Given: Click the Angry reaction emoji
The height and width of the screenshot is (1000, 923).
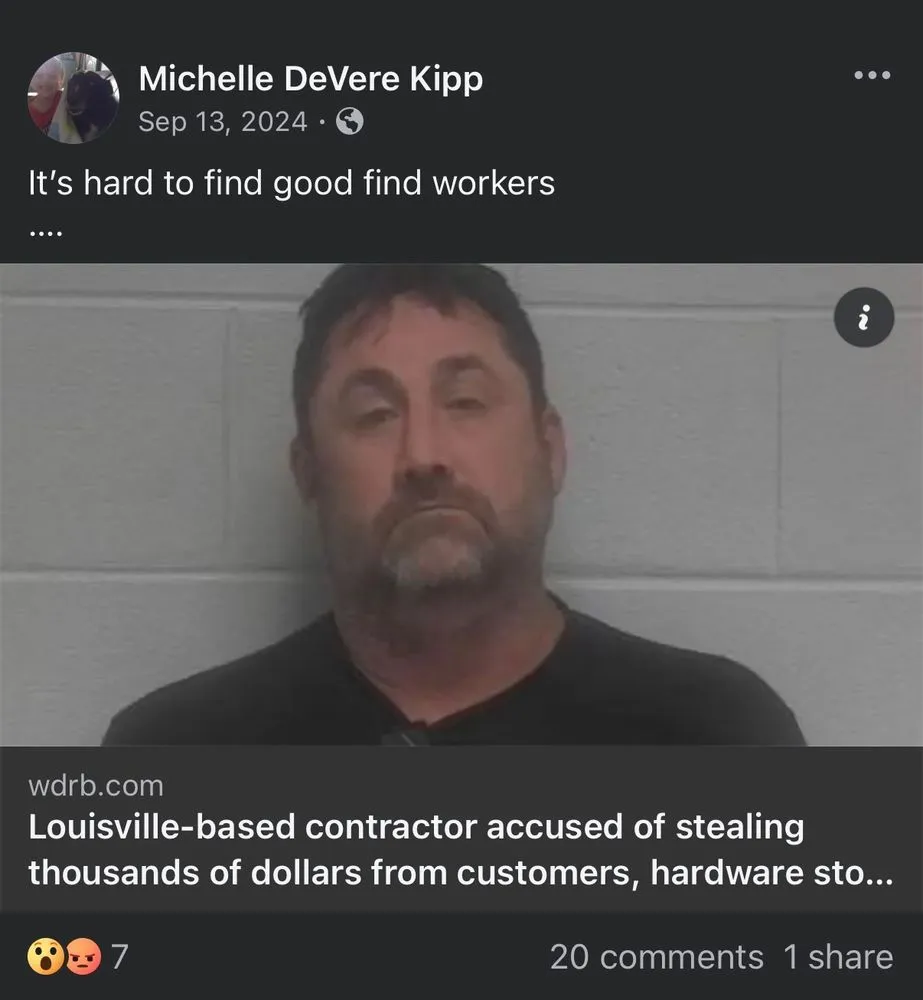Looking at the screenshot, I should pyautogui.click(x=84, y=956).
